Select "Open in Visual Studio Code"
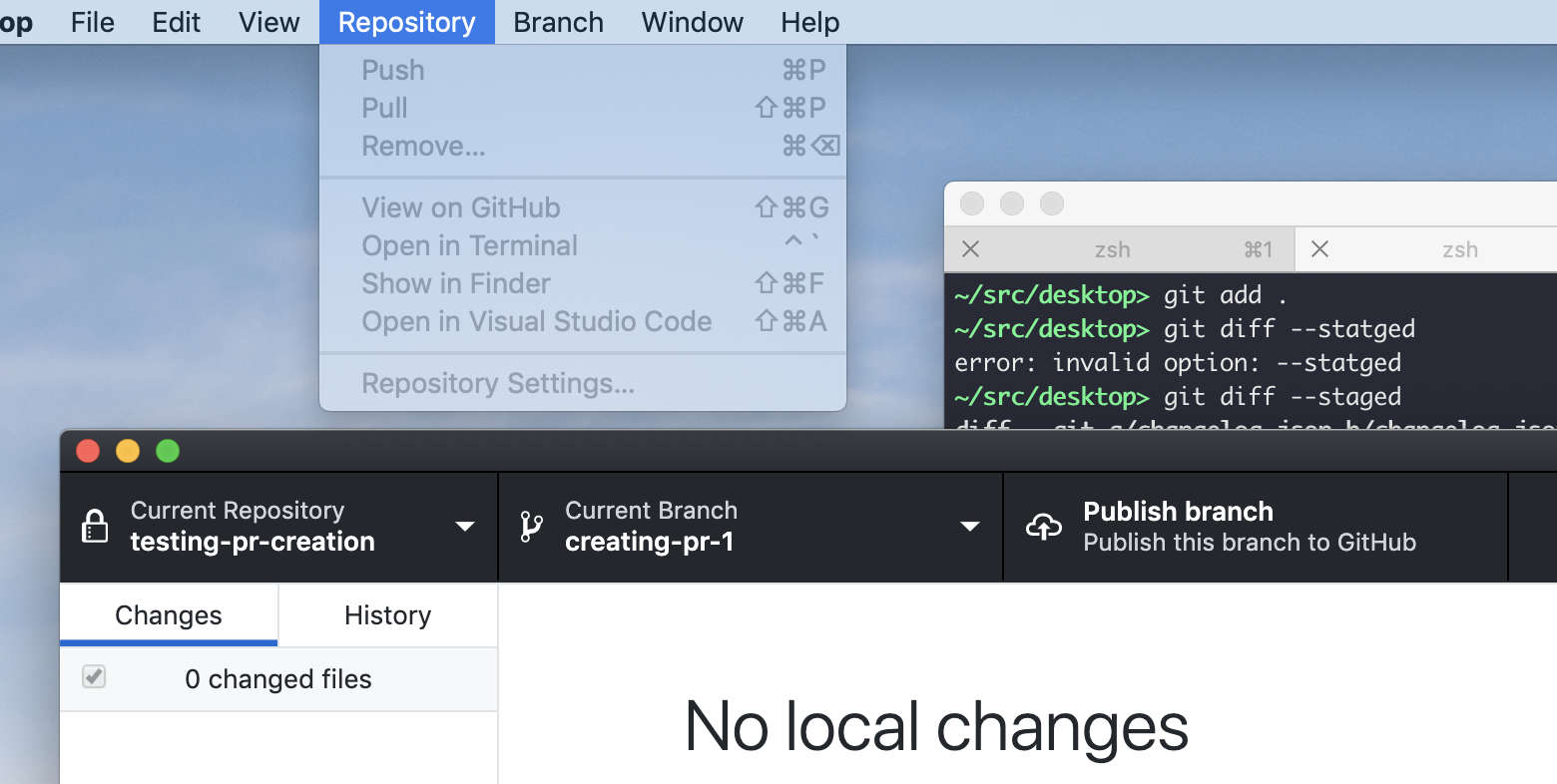1557x784 pixels. tap(536, 321)
